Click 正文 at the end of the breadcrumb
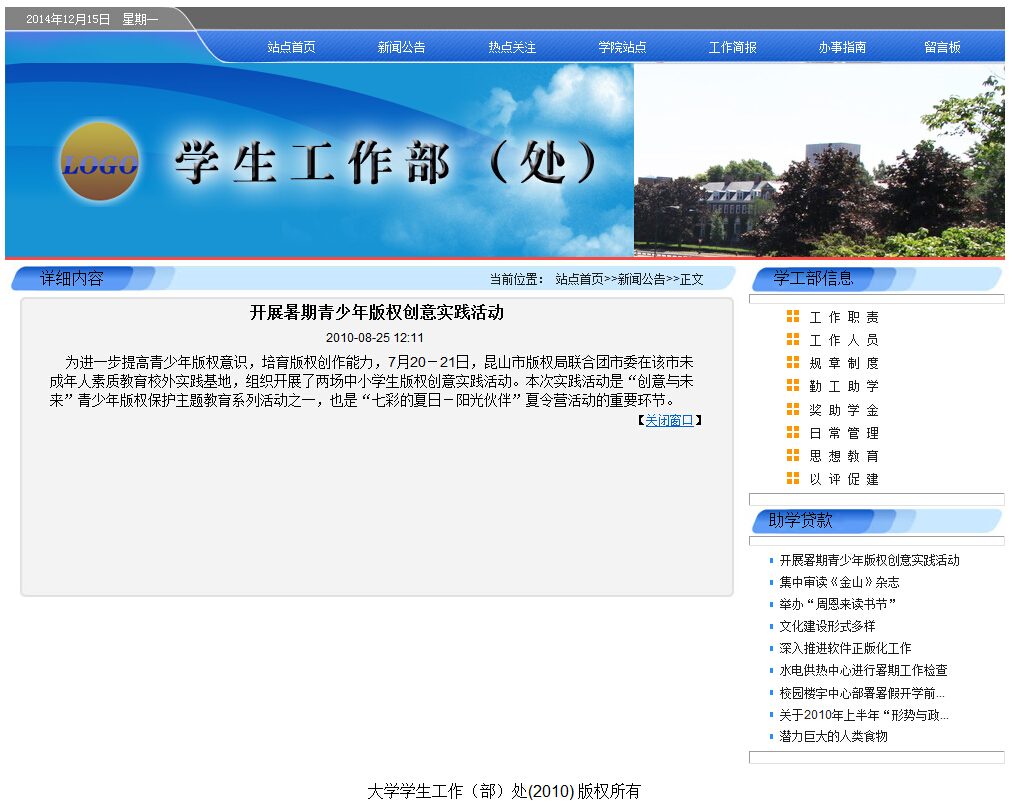1025x808 pixels. [x=692, y=279]
